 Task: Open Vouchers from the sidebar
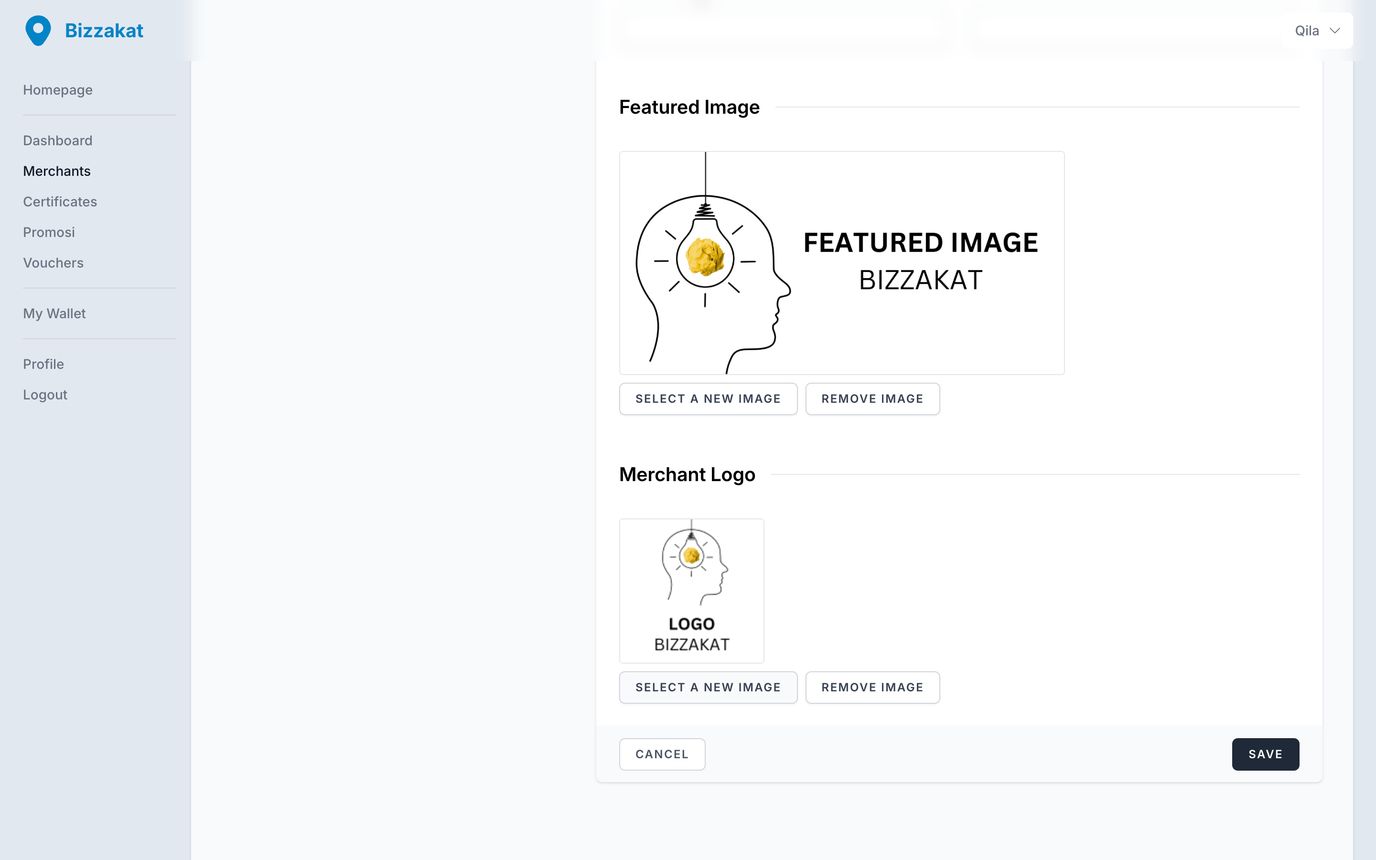click(53, 263)
